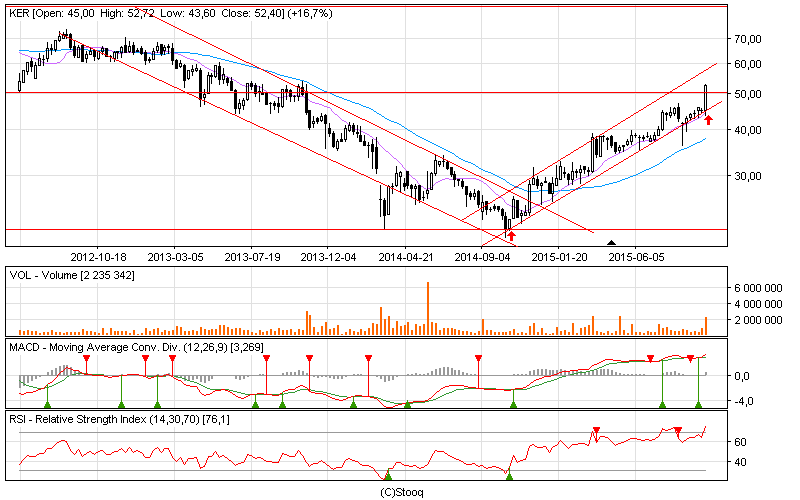Screen dimensions: 800x500
Task: Click the tallest volume spike bar
Action: 428,308
